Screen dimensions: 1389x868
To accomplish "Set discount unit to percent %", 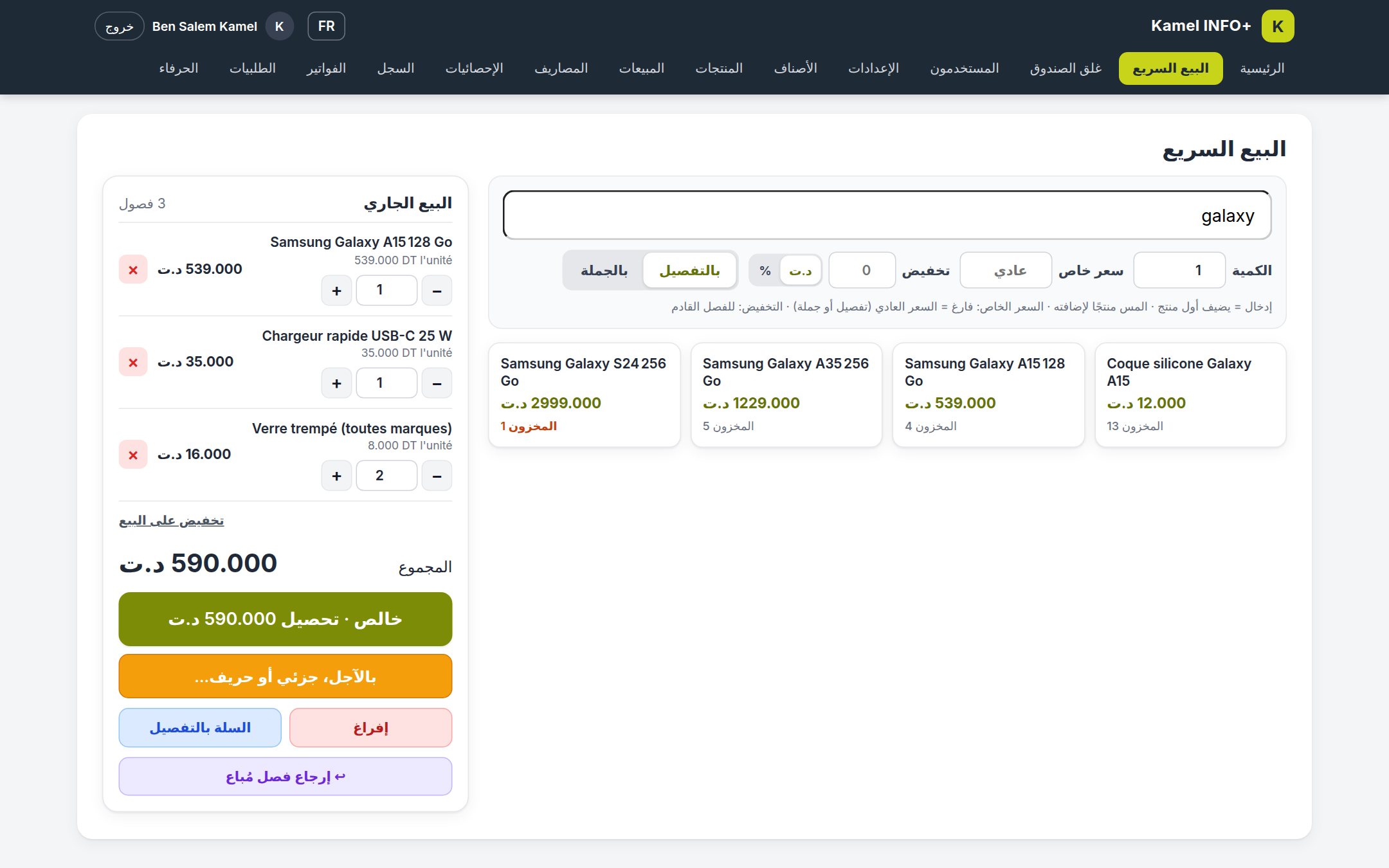I will click(x=765, y=271).
